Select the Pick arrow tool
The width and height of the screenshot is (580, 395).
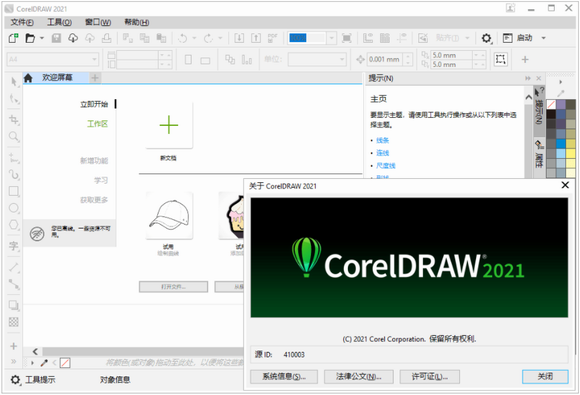(14, 81)
